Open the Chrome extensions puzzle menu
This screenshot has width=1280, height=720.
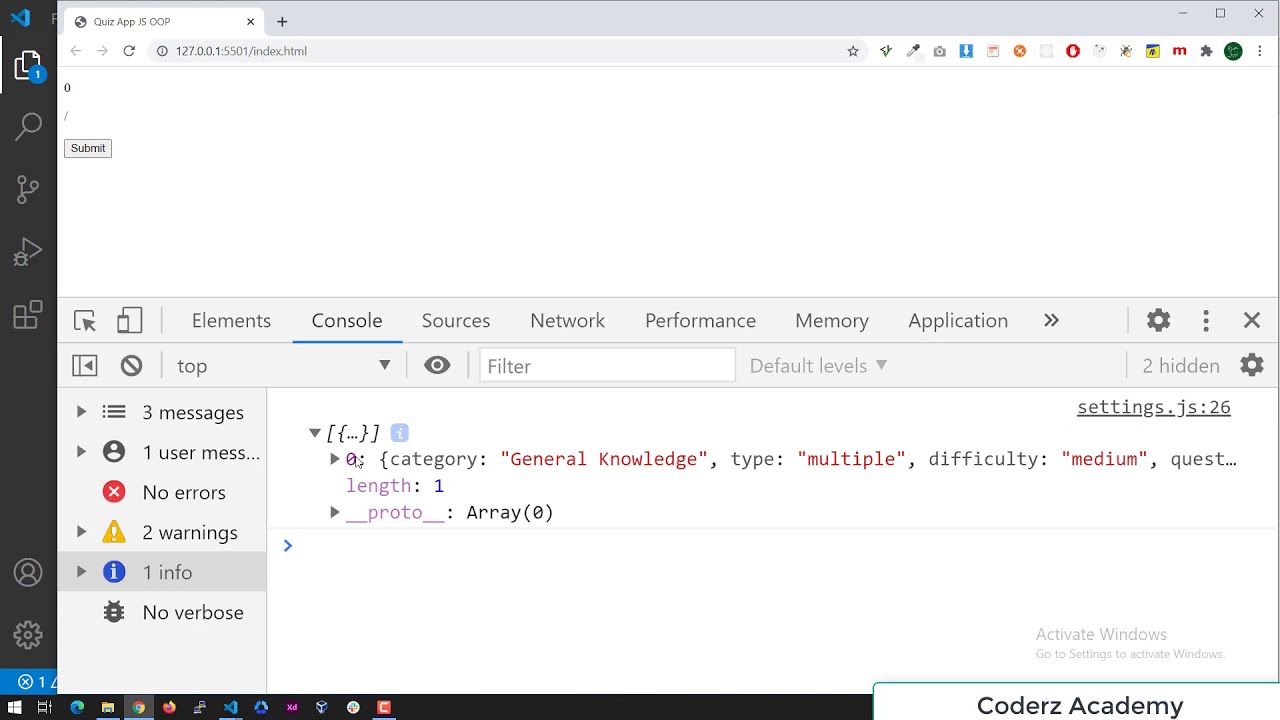tap(1206, 51)
